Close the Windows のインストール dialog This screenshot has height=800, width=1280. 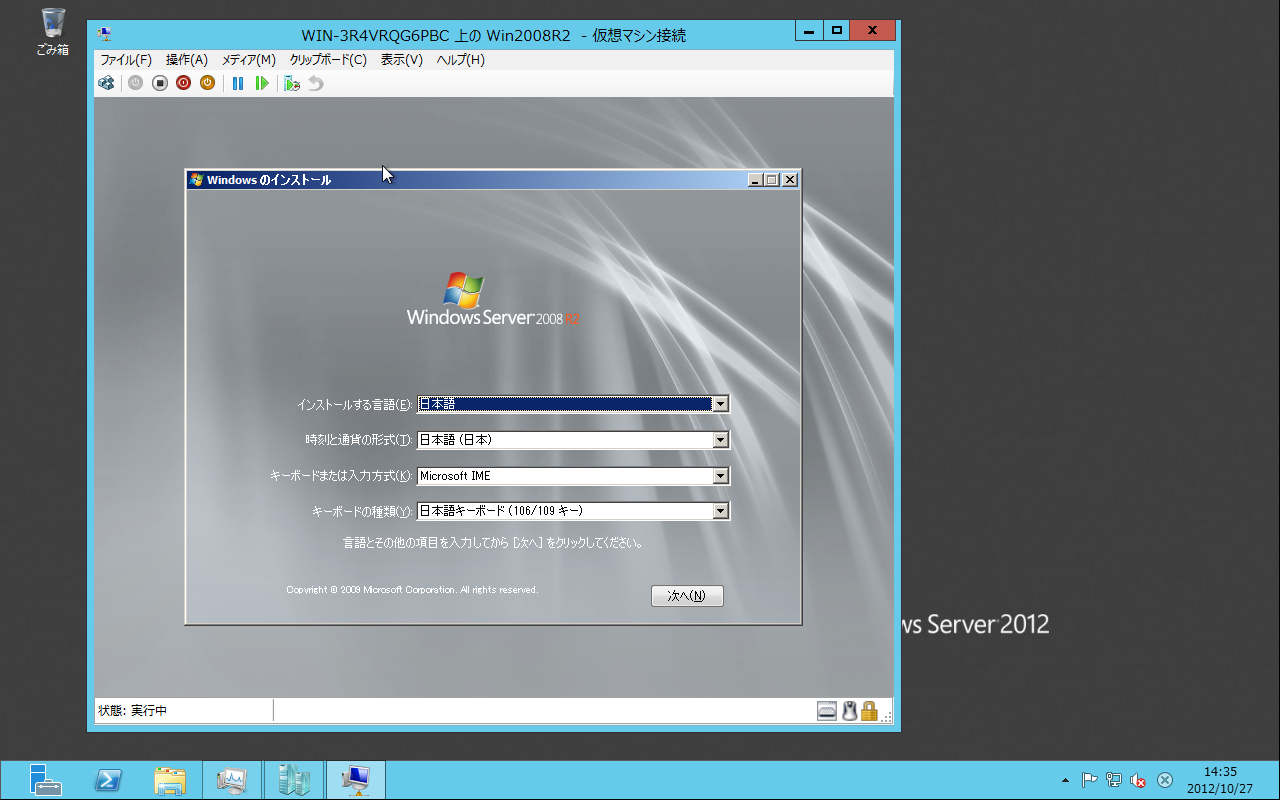790,180
